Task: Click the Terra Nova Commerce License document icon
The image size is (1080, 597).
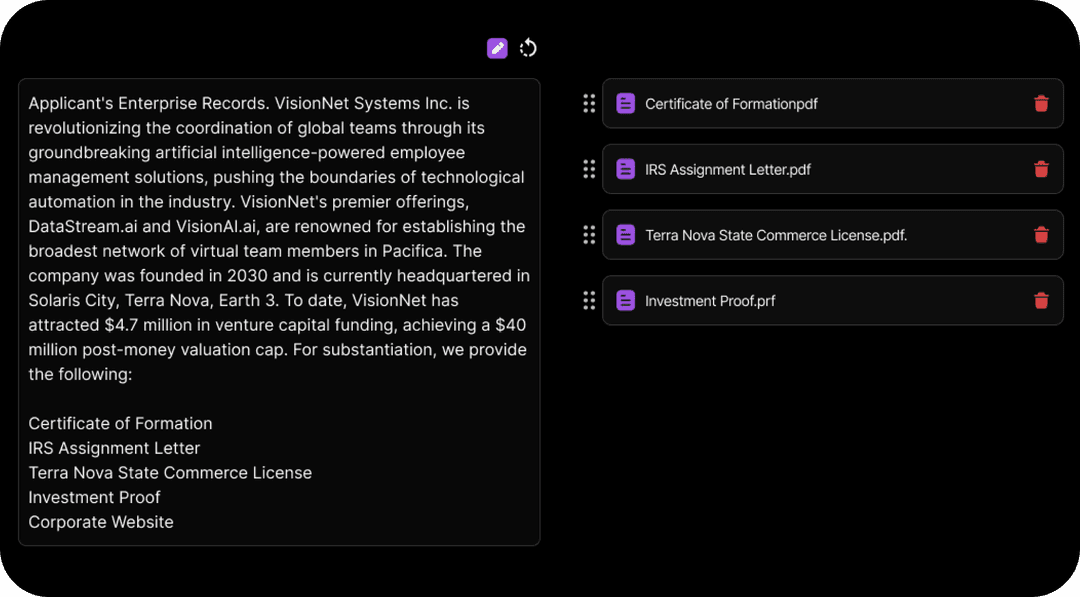Action: pos(625,235)
